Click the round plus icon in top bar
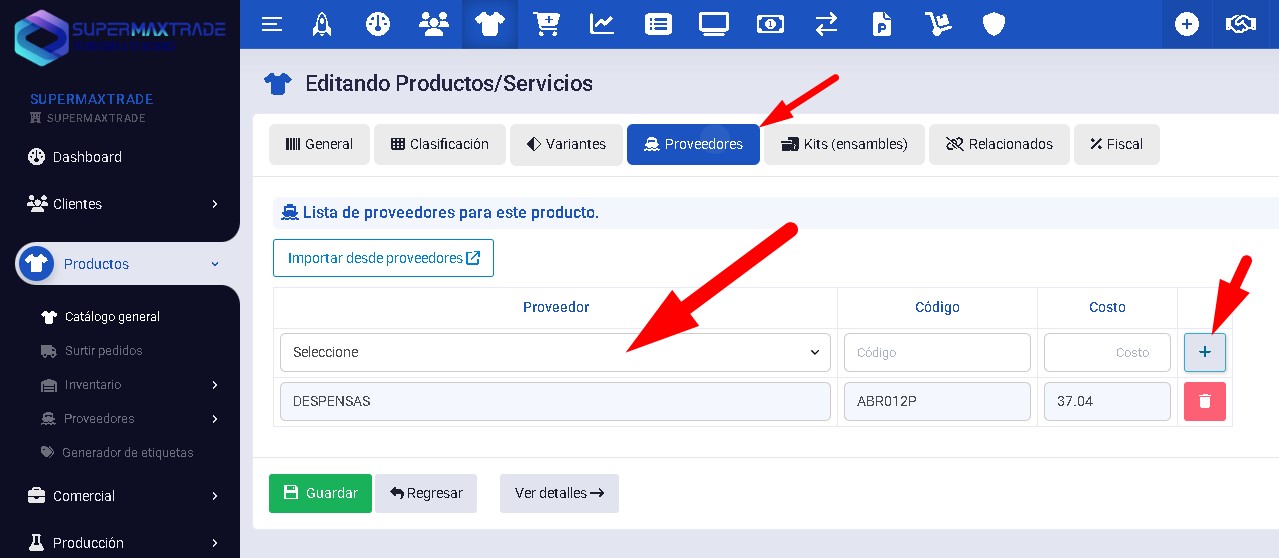The width and height of the screenshot is (1279, 558). click(x=1187, y=24)
